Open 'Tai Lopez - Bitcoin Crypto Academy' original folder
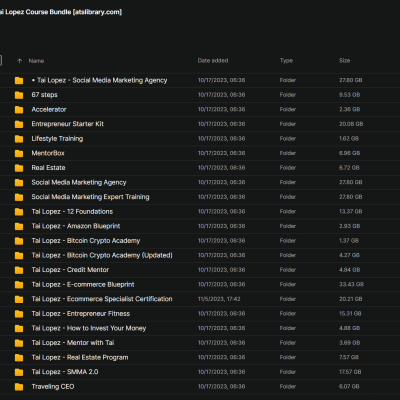This screenshot has height=400, width=400. pyautogui.click(x=86, y=241)
